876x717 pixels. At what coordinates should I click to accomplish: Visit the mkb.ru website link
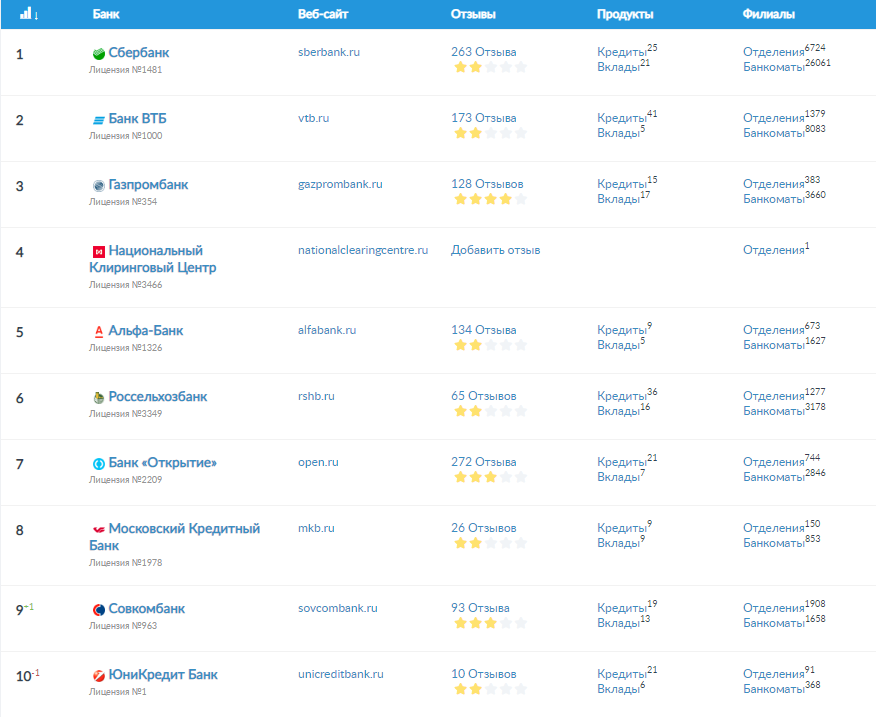(x=316, y=528)
